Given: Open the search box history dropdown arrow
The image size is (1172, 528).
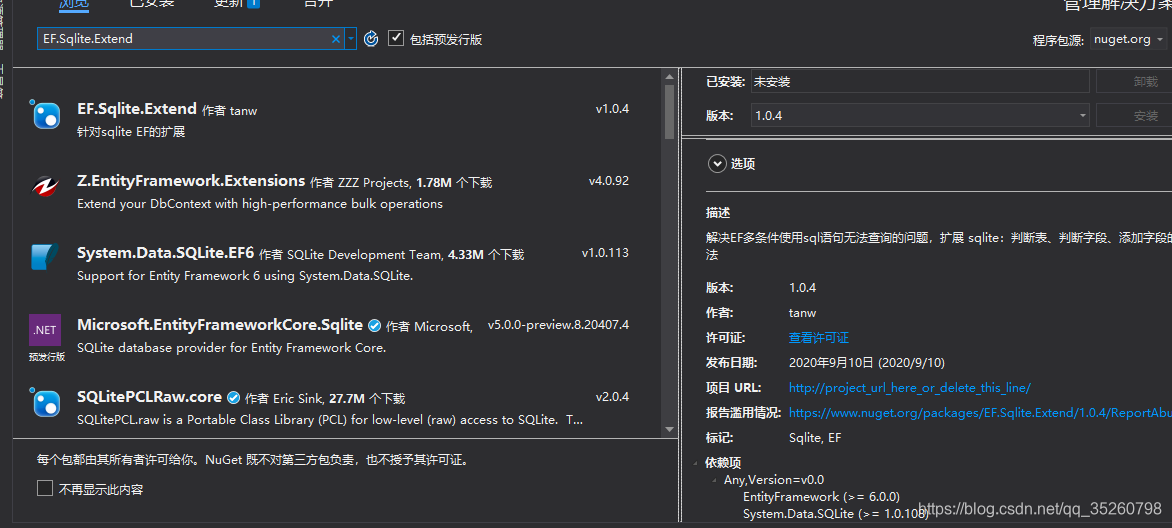Looking at the screenshot, I should (x=351, y=39).
